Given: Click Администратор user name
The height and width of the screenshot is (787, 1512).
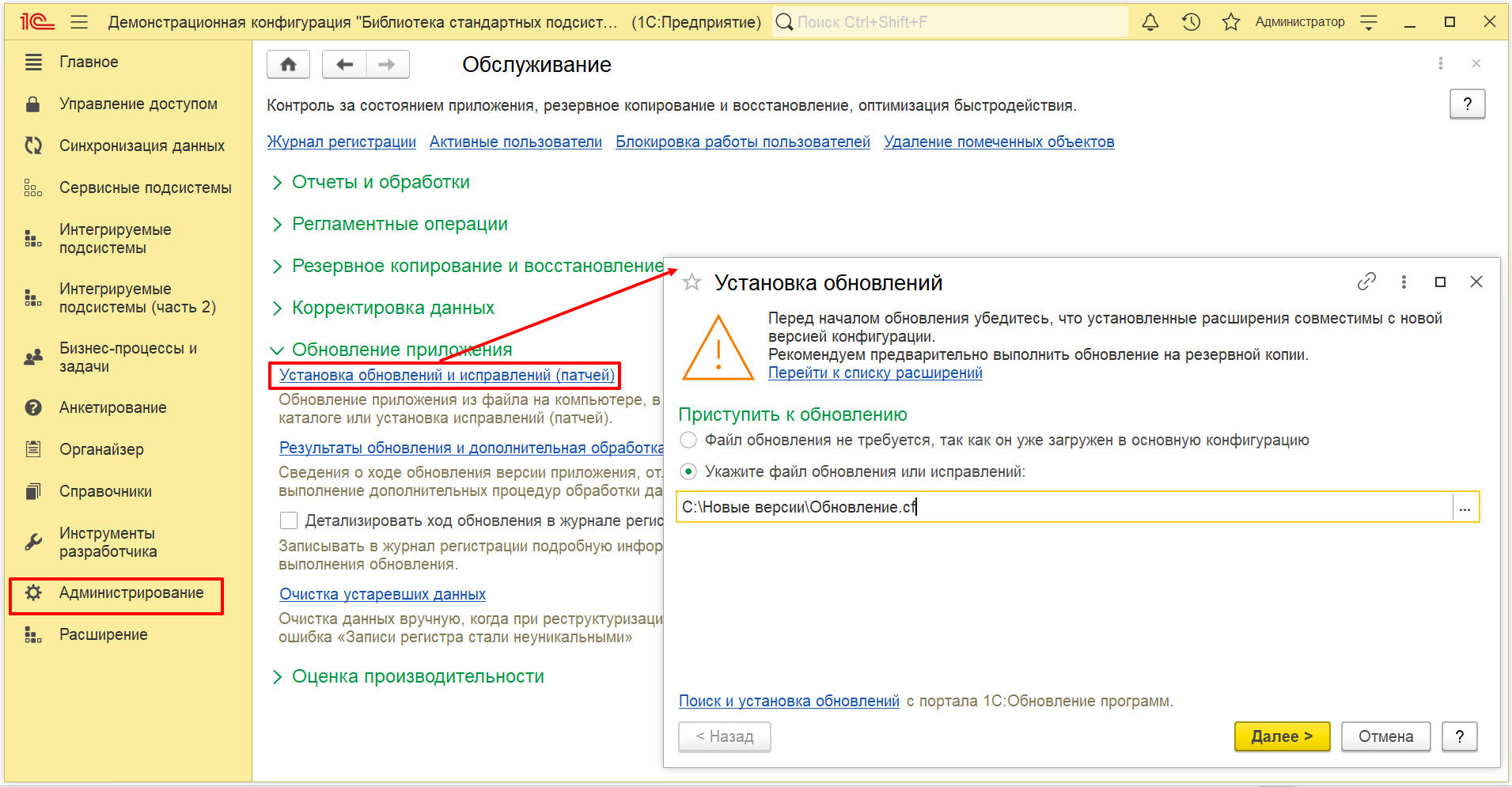Looking at the screenshot, I should click(x=1299, y=22).
